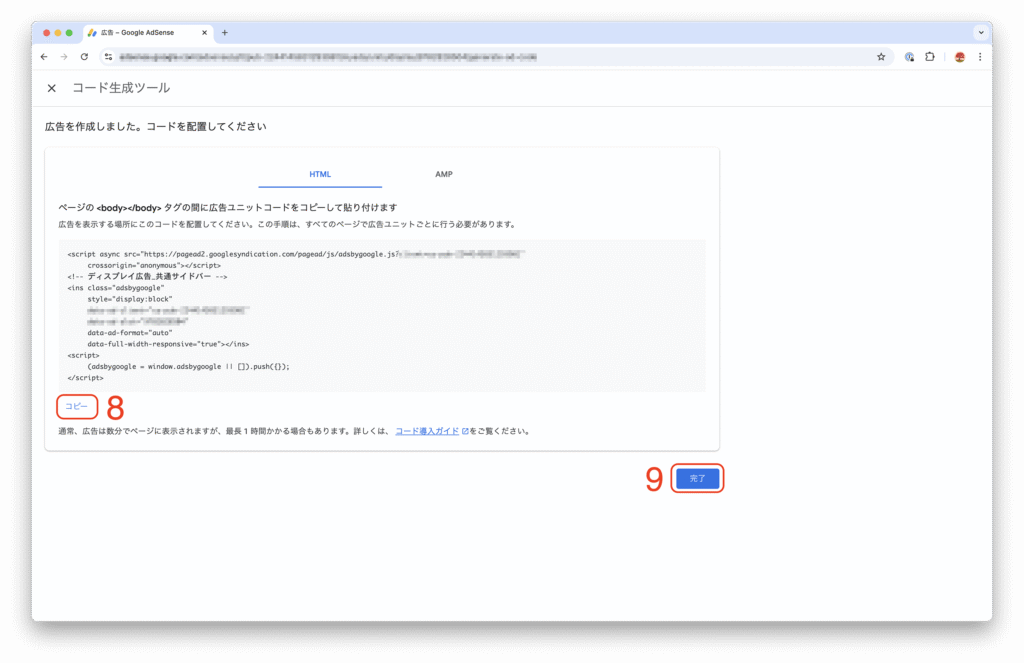This screenshot has height=663, width=1024.
Task: Go back using the browser back arrow
Action: pyautogui.click(x=44, y=57)
